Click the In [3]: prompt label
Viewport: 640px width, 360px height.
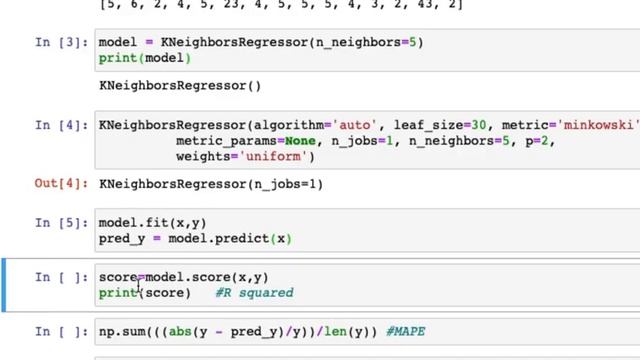point(62,42)
